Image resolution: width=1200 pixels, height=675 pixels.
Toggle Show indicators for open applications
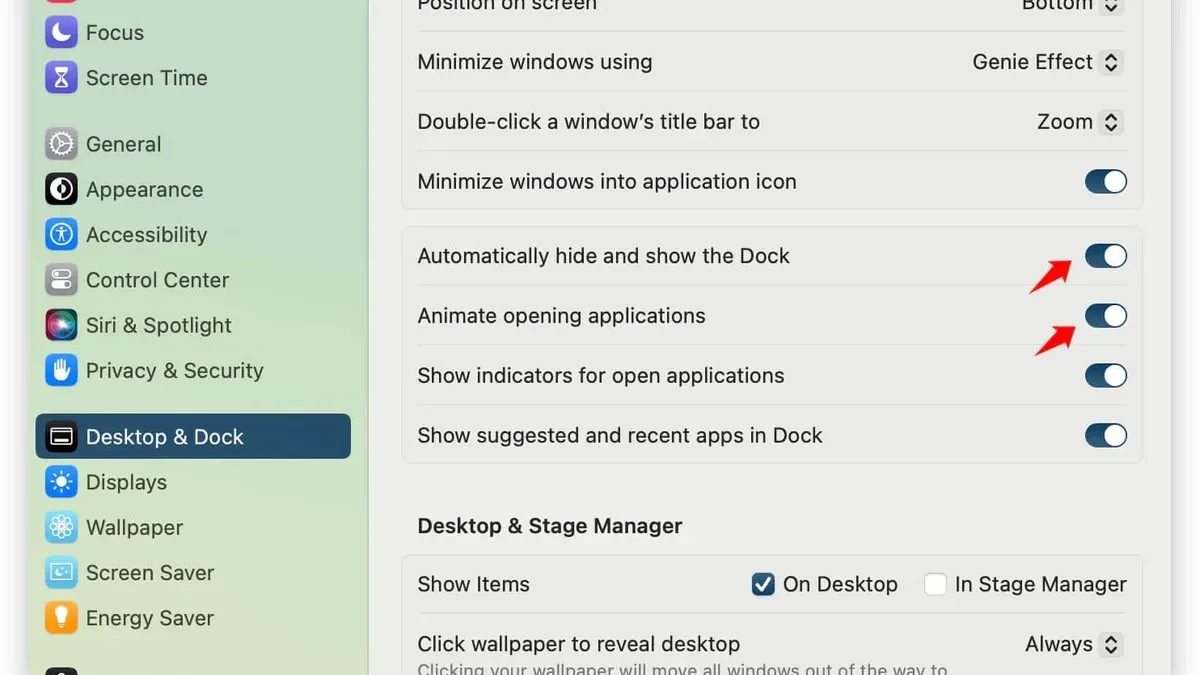point(1106,376)
